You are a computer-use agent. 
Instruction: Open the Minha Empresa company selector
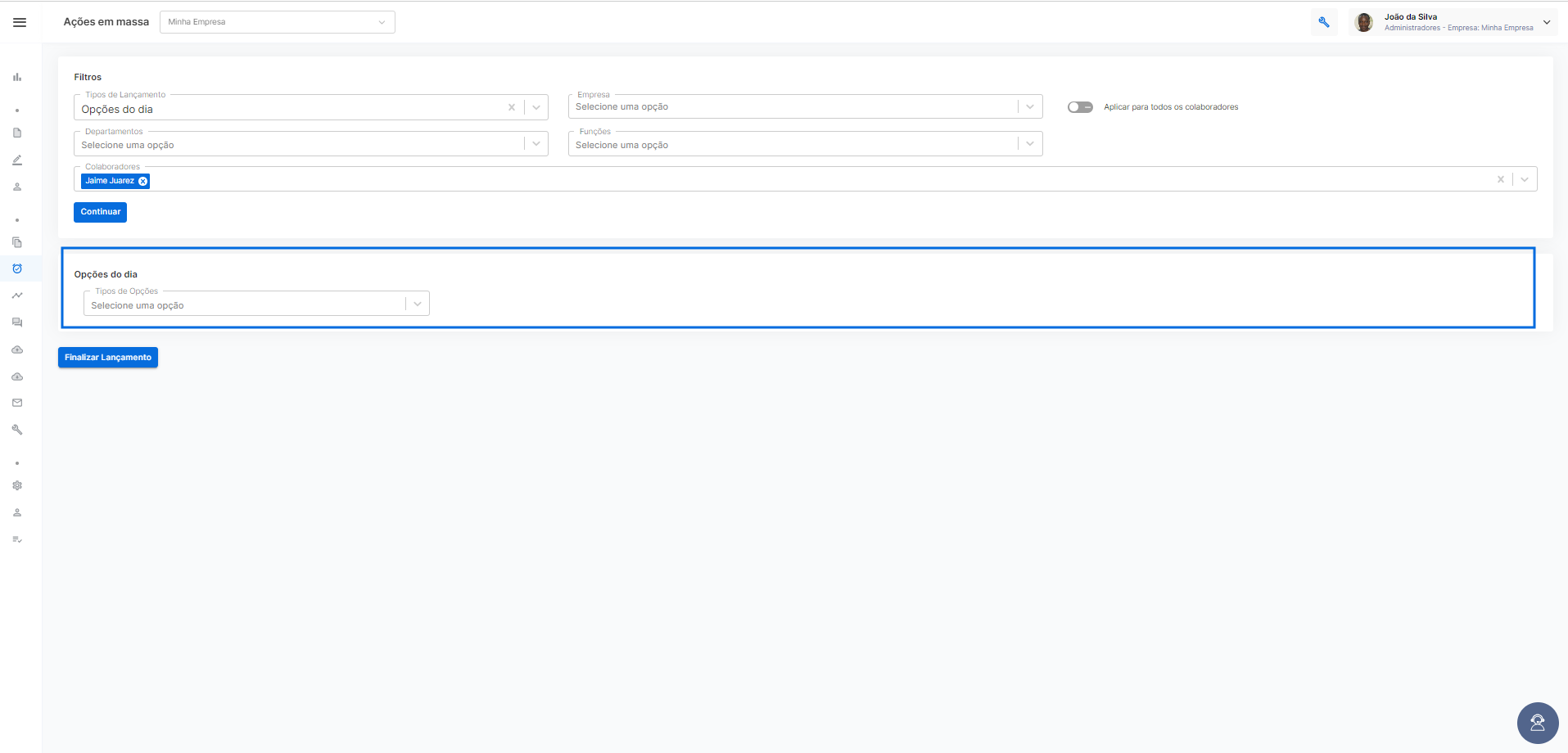pos(277,22)
